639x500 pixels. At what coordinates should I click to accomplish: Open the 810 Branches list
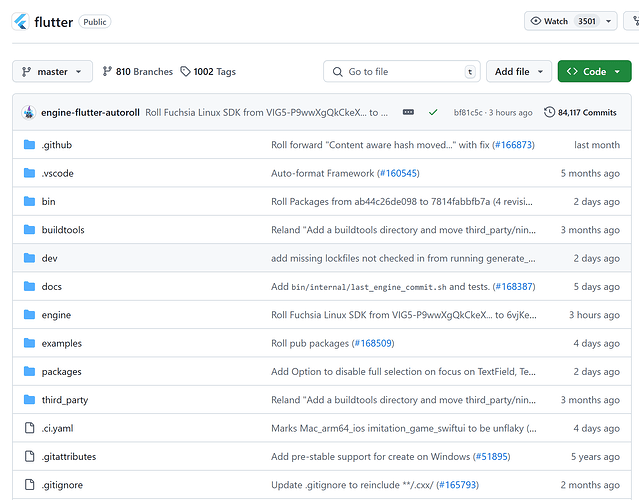(x=137, y=71)
